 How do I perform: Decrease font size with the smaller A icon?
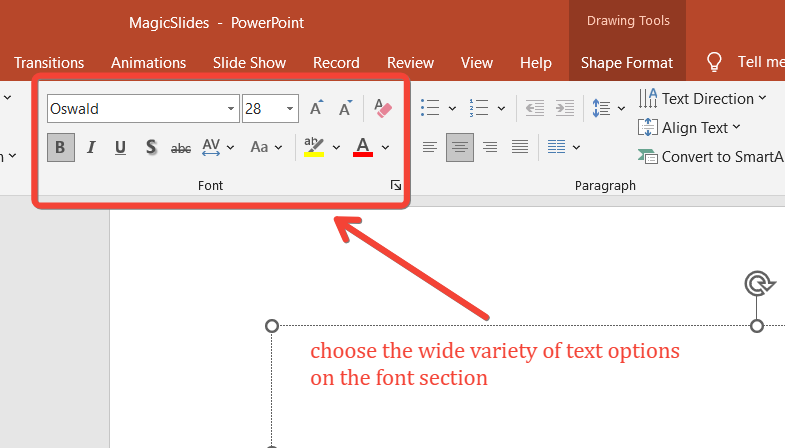click(x=345, y=108)
